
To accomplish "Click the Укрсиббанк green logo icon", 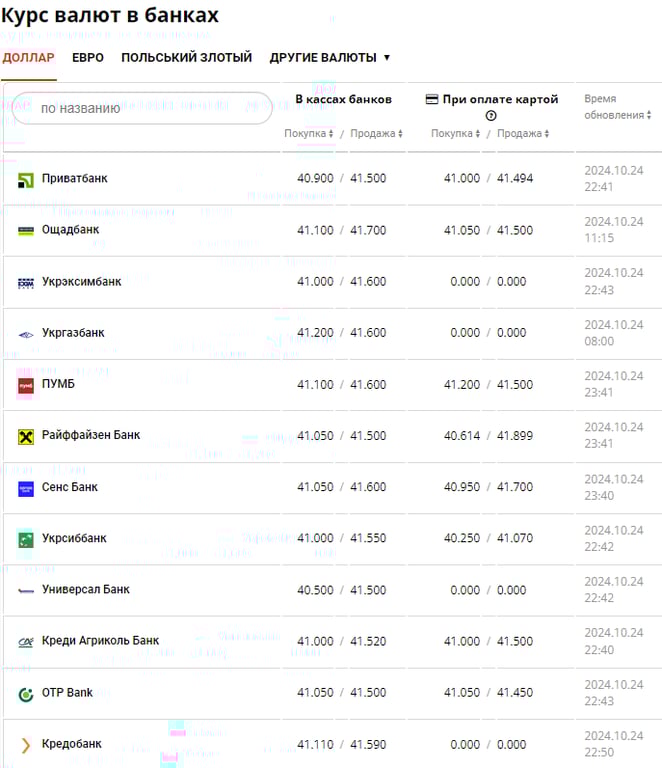I will tap(26, 539).
